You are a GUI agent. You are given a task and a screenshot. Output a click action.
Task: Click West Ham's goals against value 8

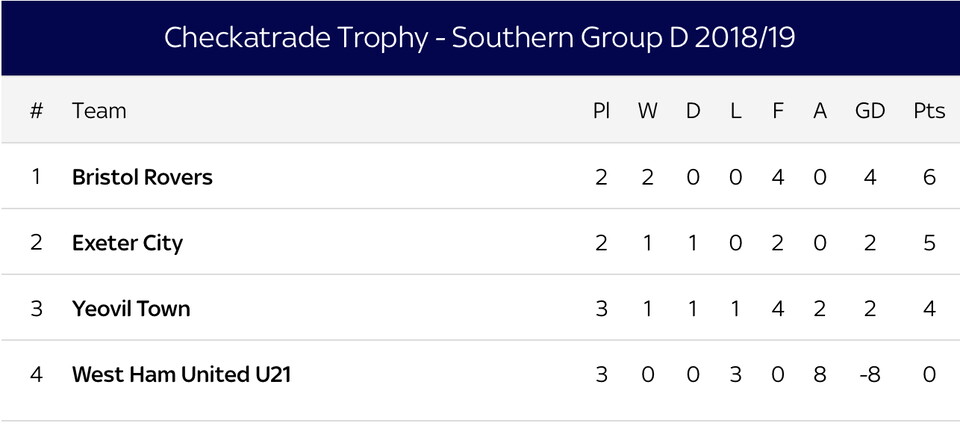[x=820, y=375]
